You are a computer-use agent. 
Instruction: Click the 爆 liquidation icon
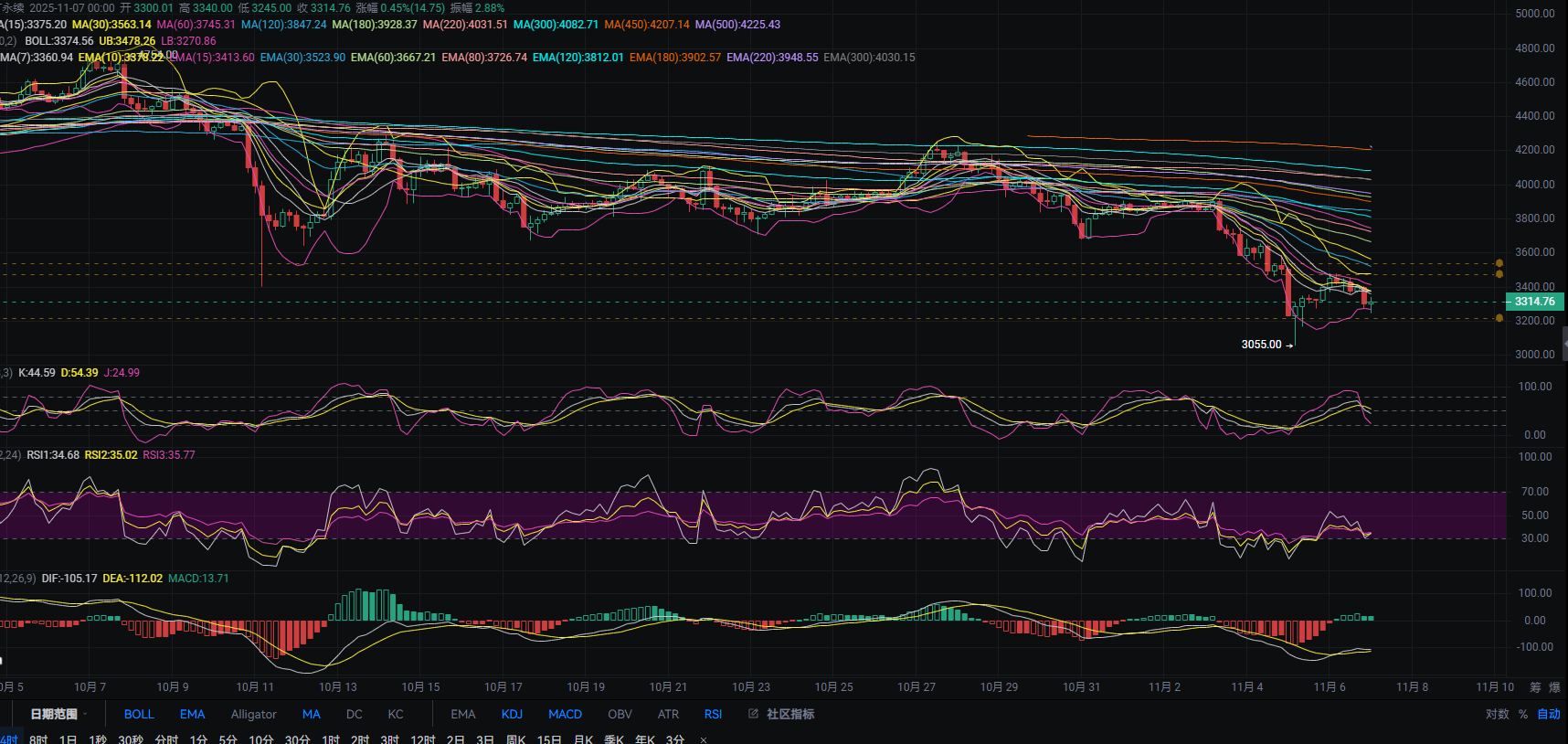1554,687
